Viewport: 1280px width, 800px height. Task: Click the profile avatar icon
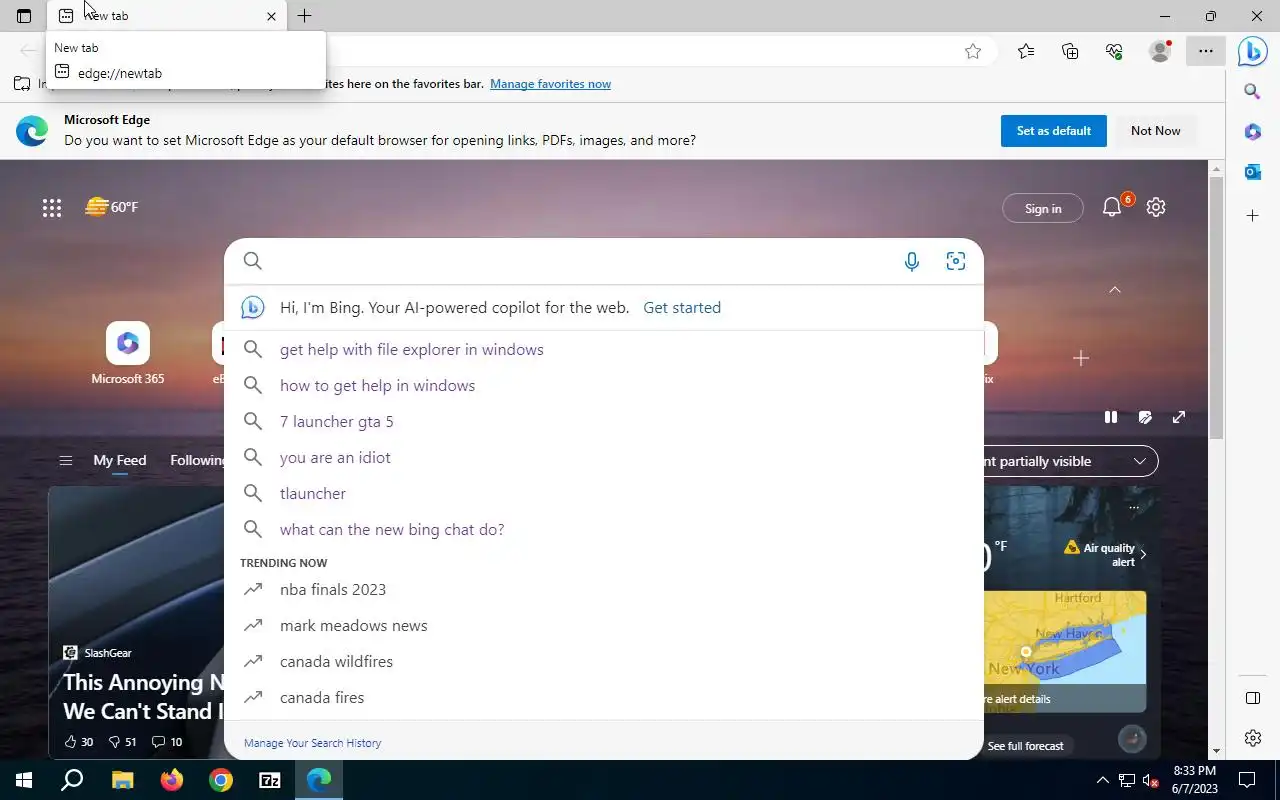pyautogui.click(x=1160, y=51)
